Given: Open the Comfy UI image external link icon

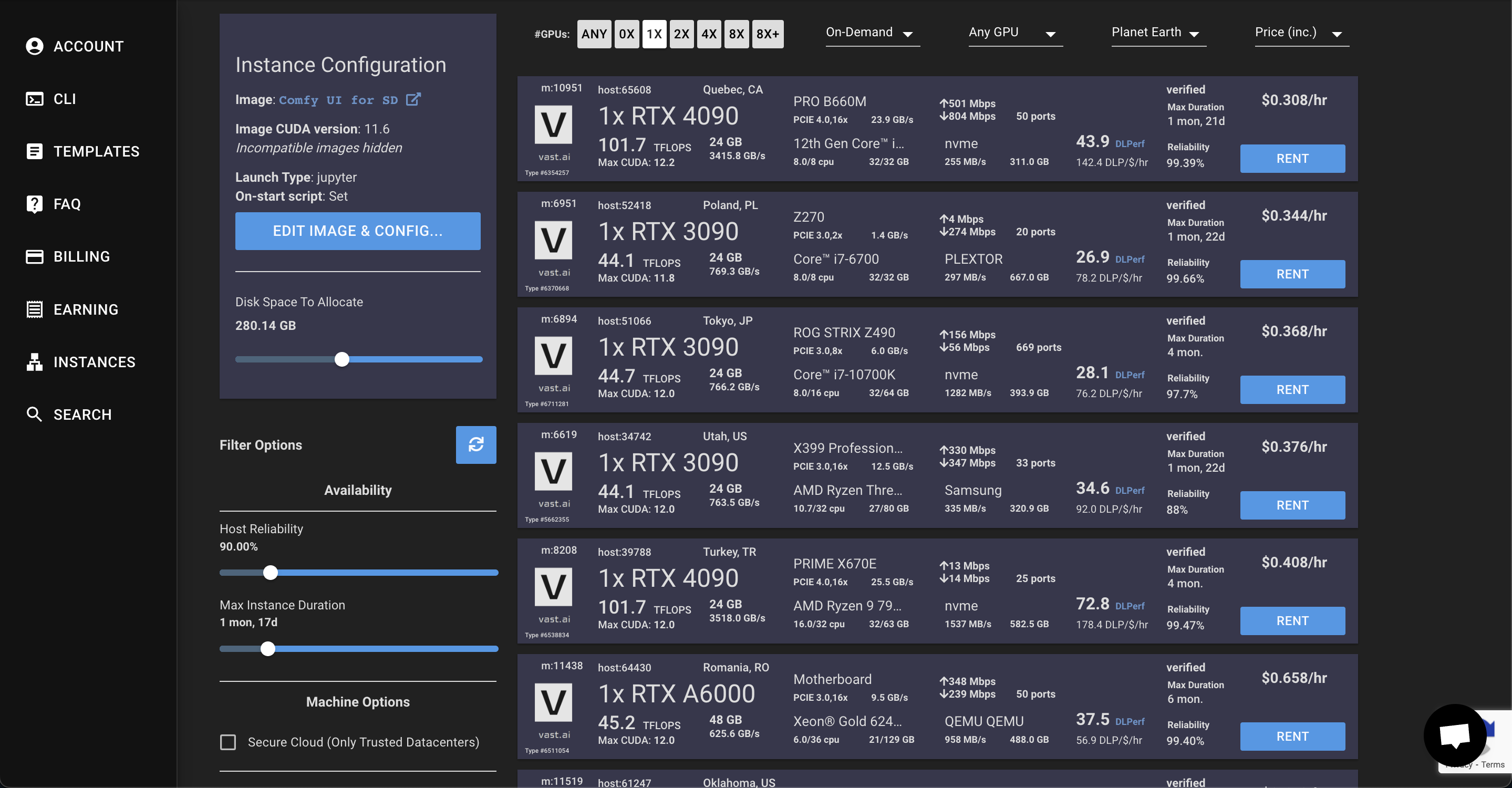Looking at the screenshot, I should point(413,99).
